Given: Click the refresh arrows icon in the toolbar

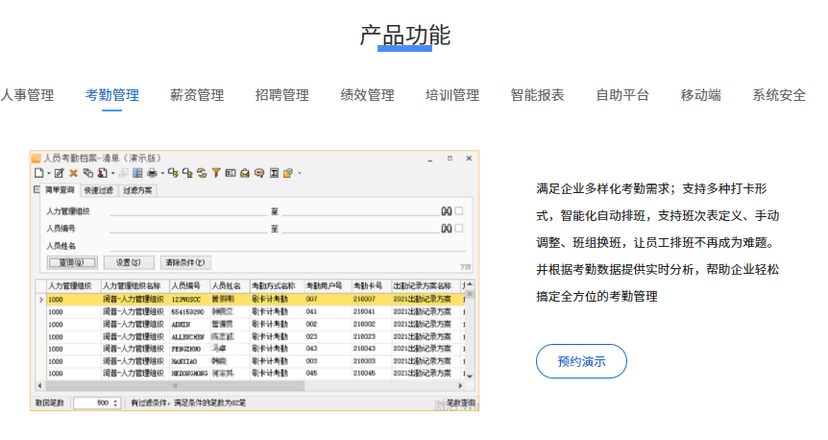Looking at the screenshot, I should [x=202, y=173].
